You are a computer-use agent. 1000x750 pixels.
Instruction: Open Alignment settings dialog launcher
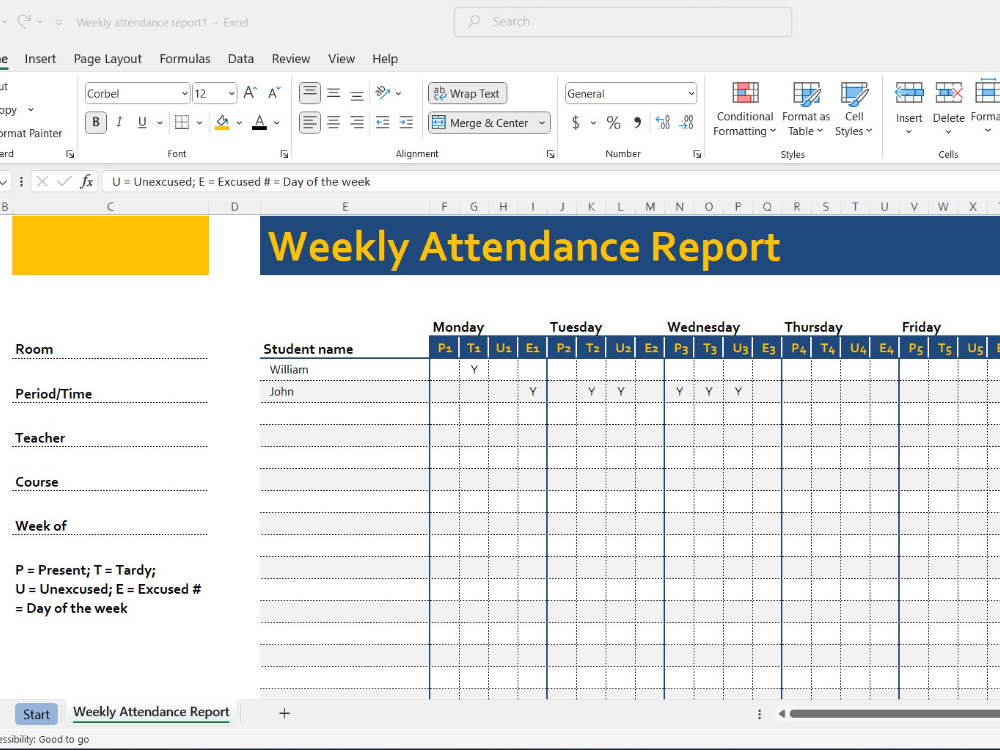click(x=550, y=154)
